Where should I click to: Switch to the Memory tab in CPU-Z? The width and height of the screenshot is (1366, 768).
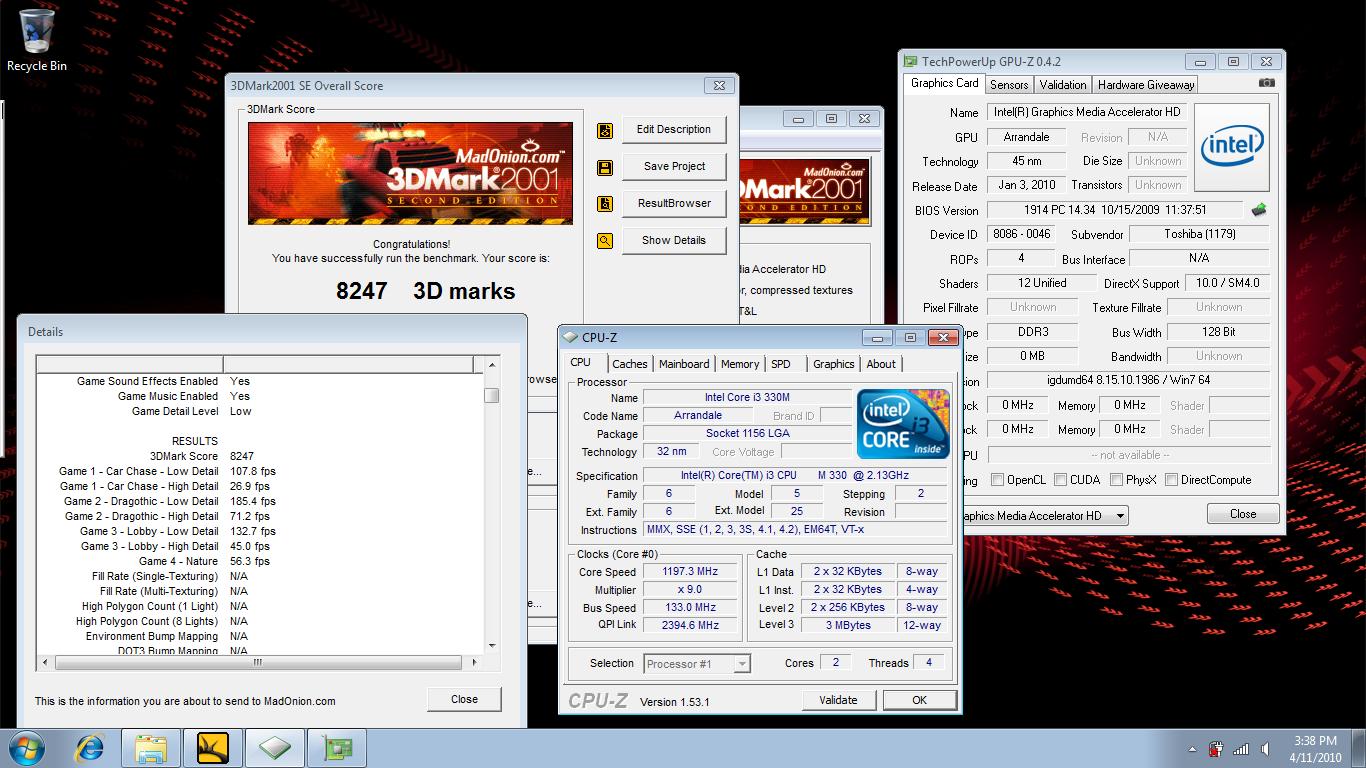tap(740, 364)
